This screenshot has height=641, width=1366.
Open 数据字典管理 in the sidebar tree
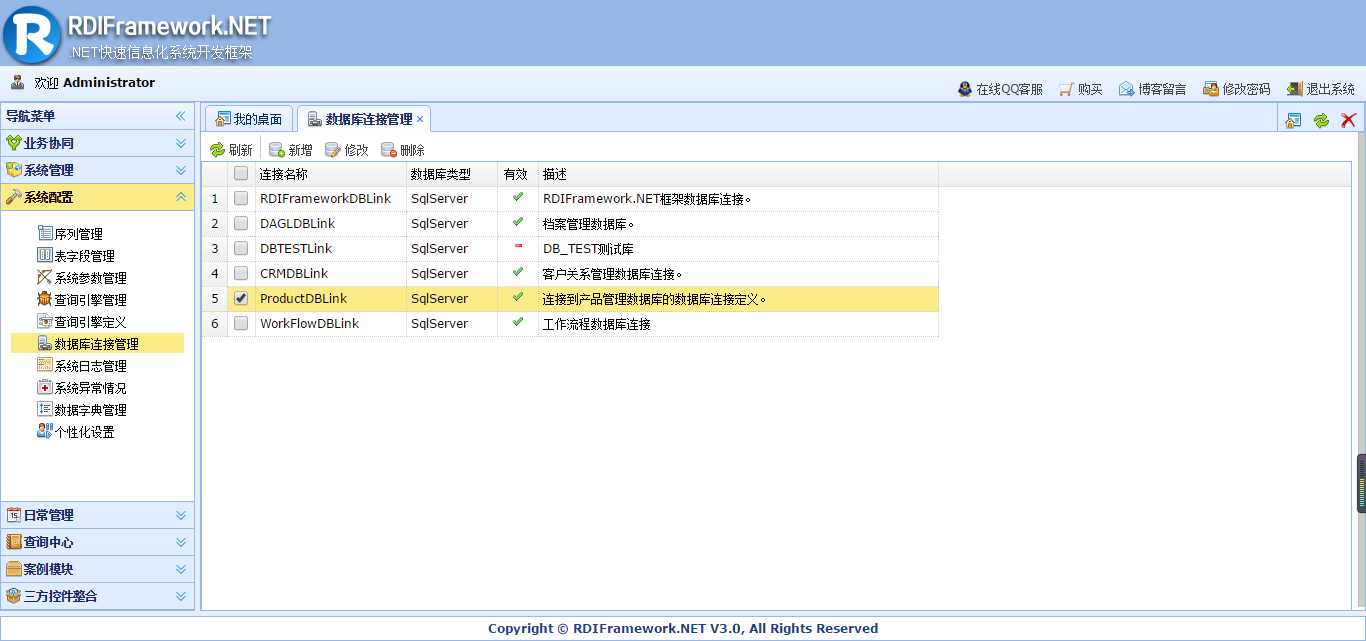point(91,410)
